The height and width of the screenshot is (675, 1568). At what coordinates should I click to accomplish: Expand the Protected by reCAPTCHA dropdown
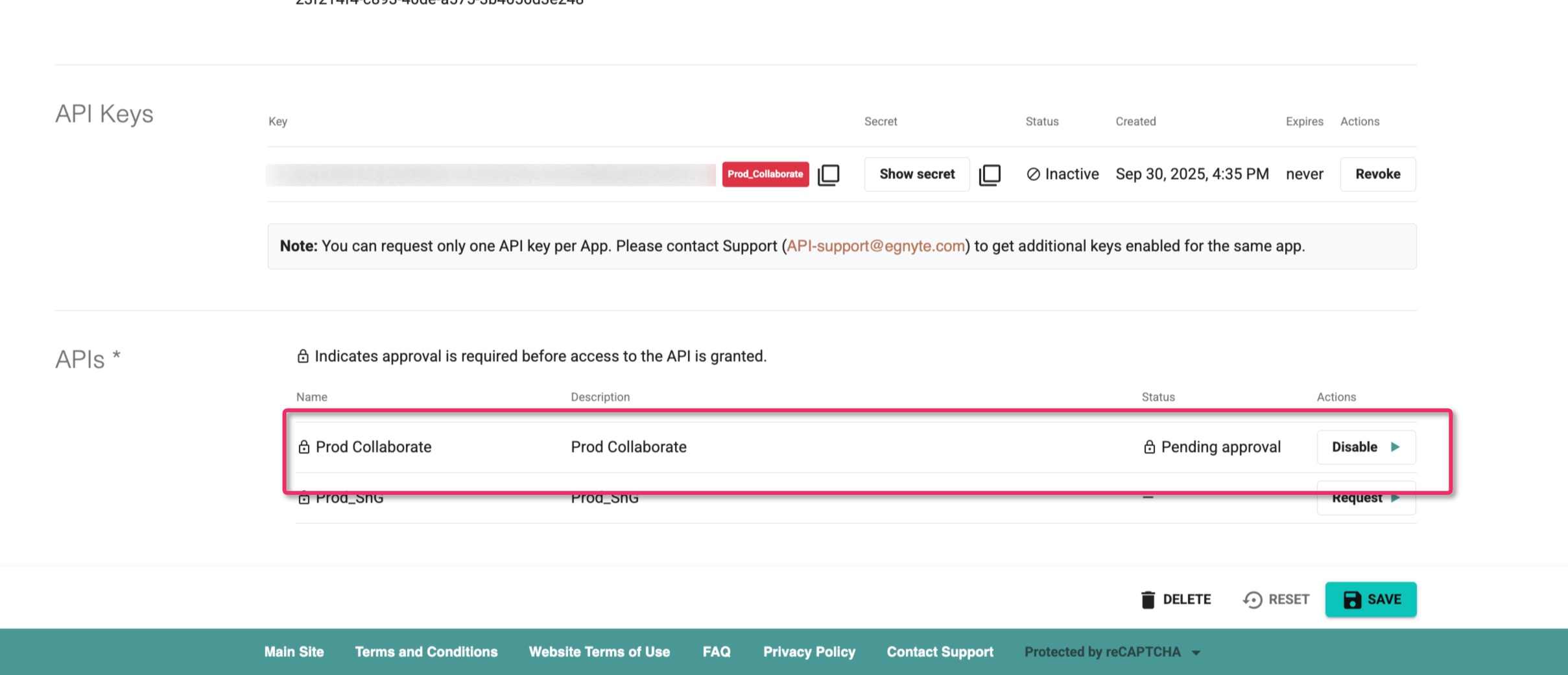pyautogui.click(x=1196, y=653)
